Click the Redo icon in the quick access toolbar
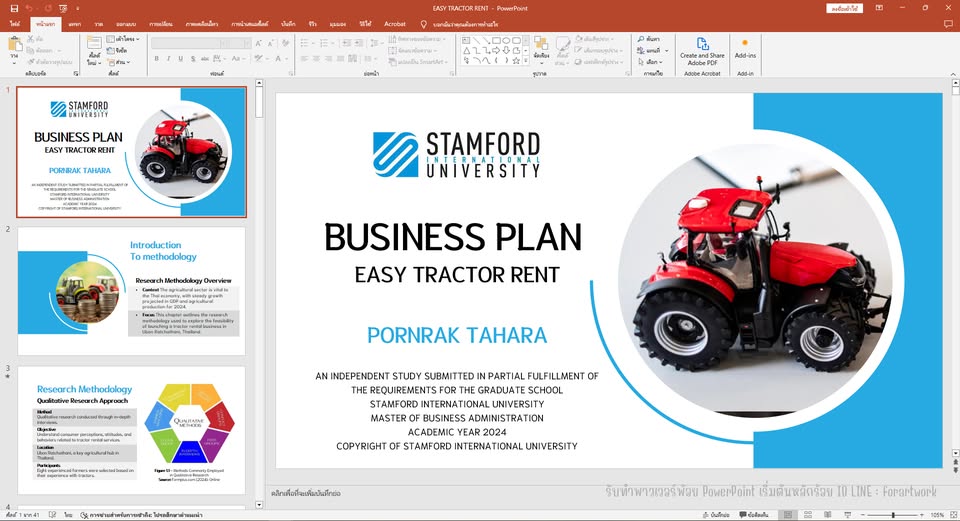Image resolution: width=960 pixels, height=521 pixels. tap(48, 9)
